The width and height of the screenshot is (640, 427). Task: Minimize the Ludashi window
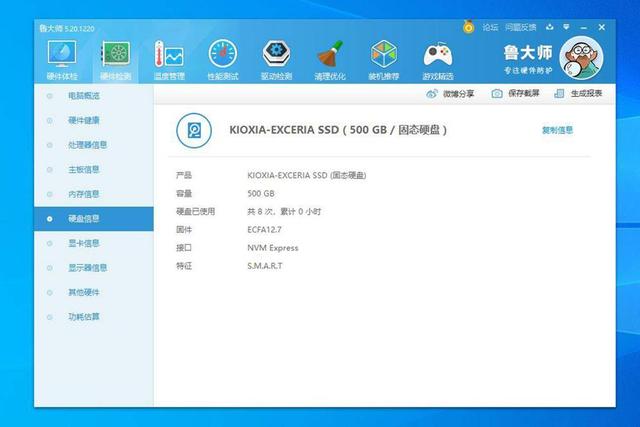pyautogui.click(x=584, y=27)
